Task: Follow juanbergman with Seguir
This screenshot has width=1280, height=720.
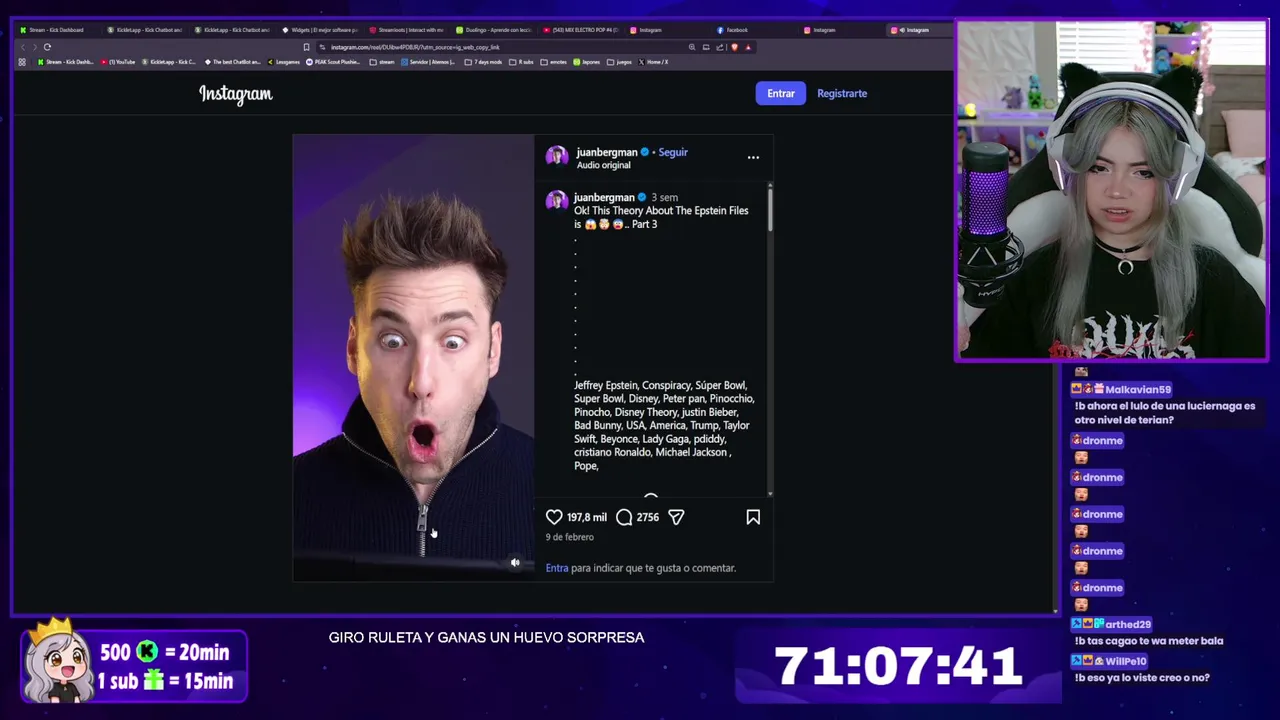Action: click(x=673, y=152)
